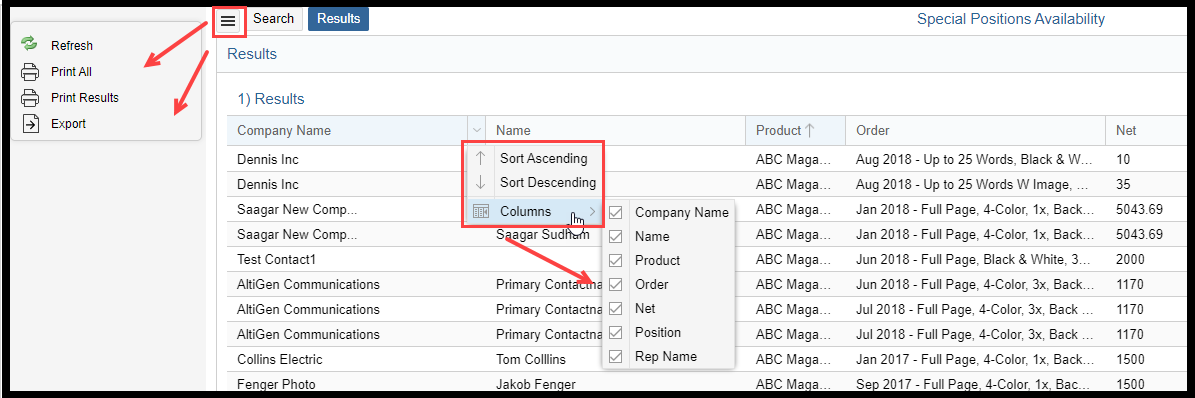Open the Company Name header dropdown arrow
The image size is (1195, 398).
477,130
